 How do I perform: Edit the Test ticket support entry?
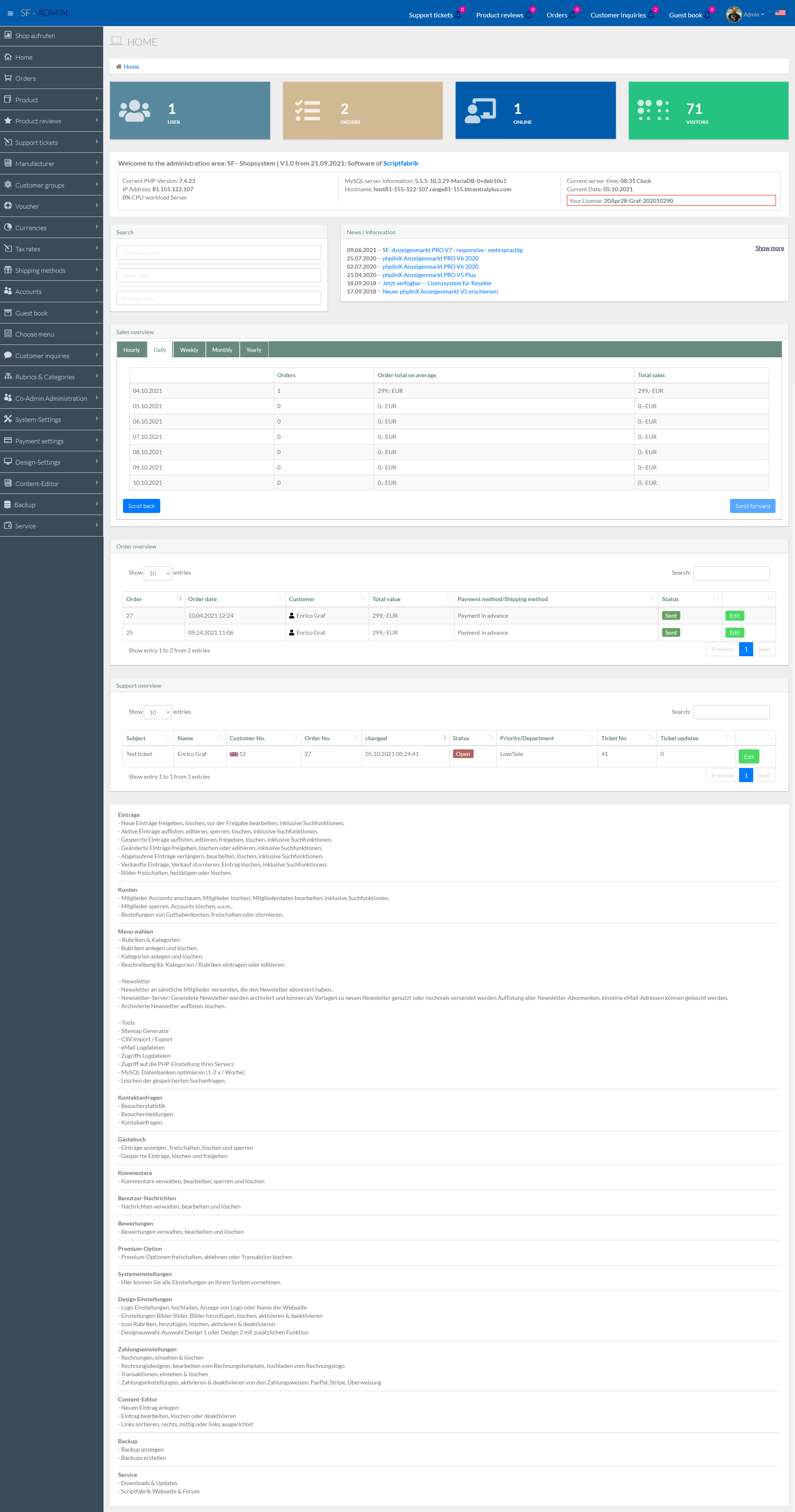(x=749, y=756)
